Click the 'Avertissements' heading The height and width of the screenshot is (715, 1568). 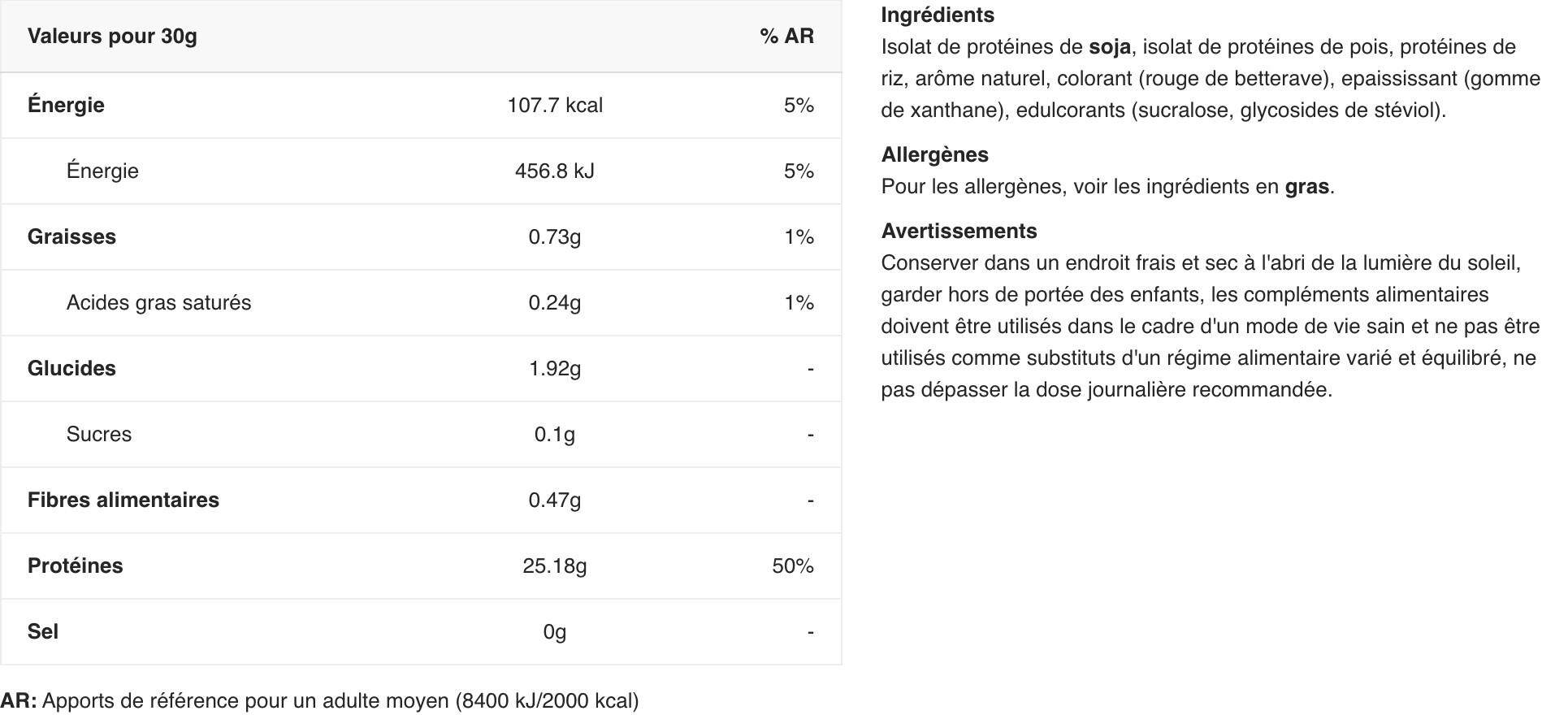959,231
